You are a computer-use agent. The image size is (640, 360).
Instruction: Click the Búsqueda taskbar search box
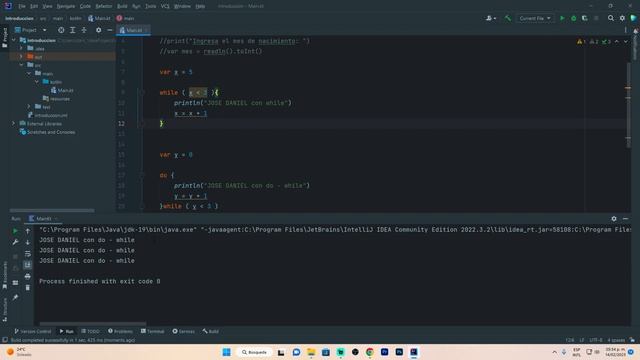pyautogui.click(x=254, y=352)
